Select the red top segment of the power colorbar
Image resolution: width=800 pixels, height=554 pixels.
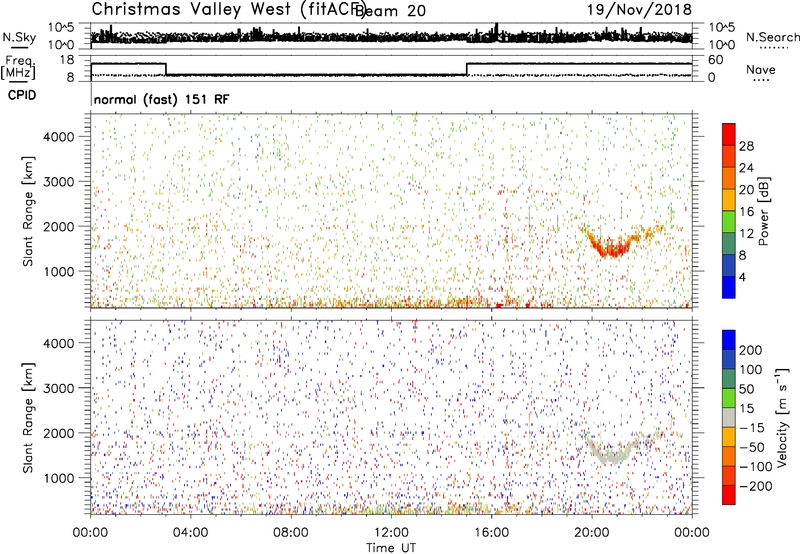729,134
